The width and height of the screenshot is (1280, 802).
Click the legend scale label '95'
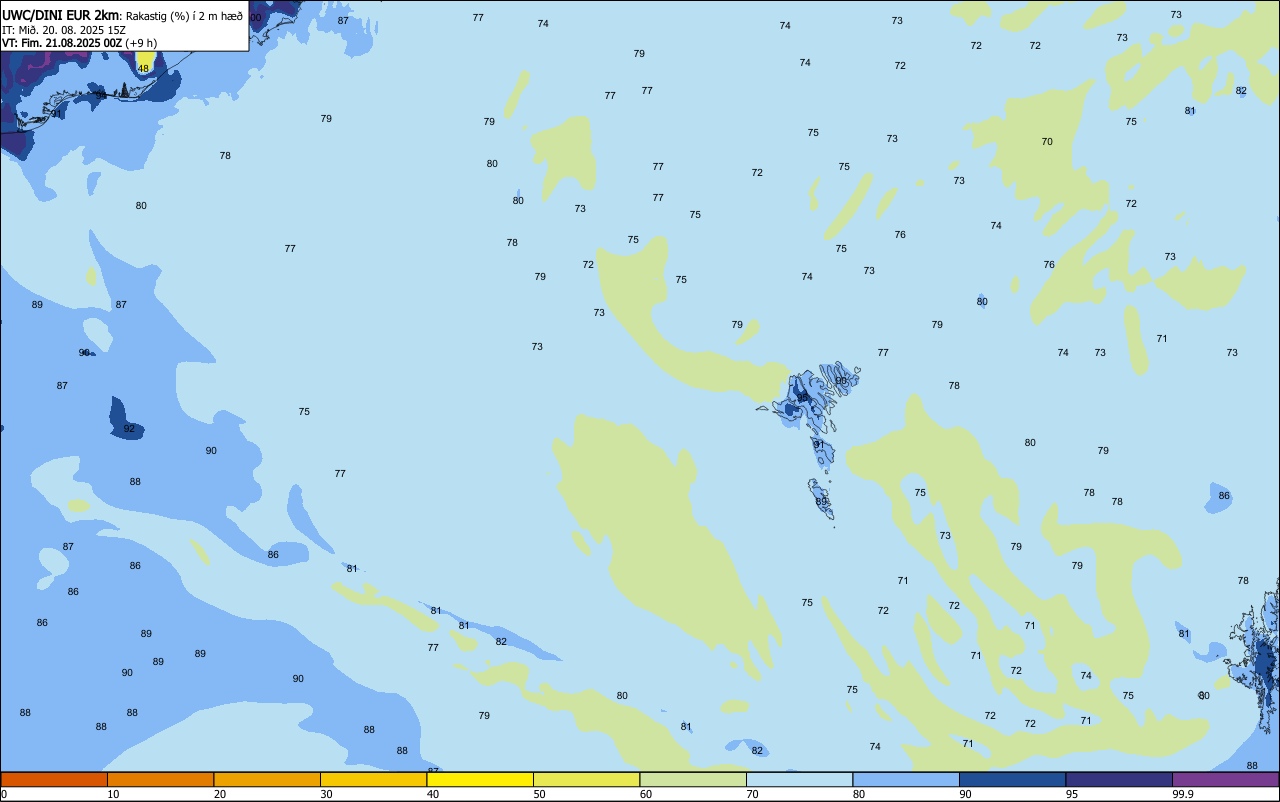(x=1073, y=794)
